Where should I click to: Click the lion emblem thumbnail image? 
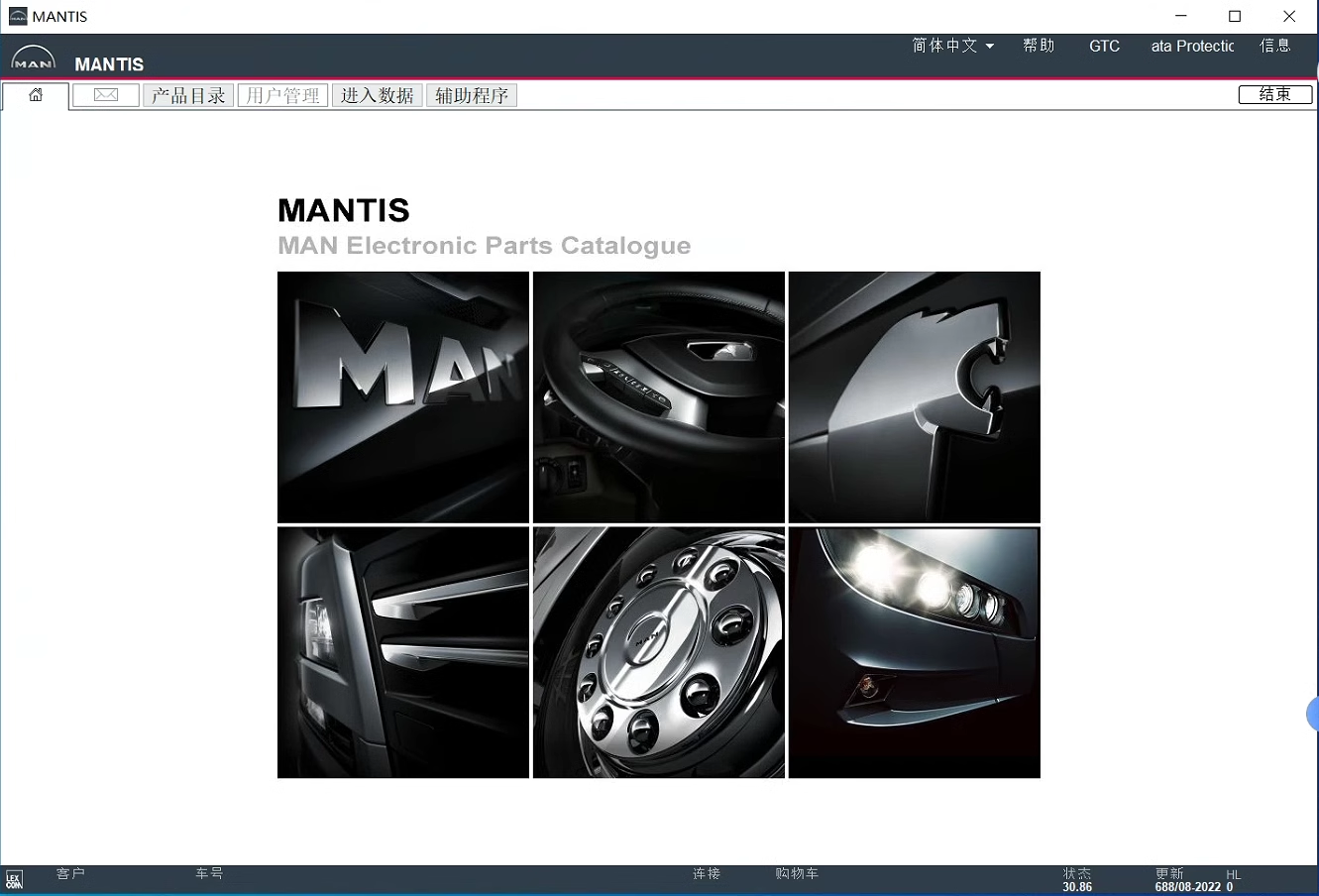915,397
